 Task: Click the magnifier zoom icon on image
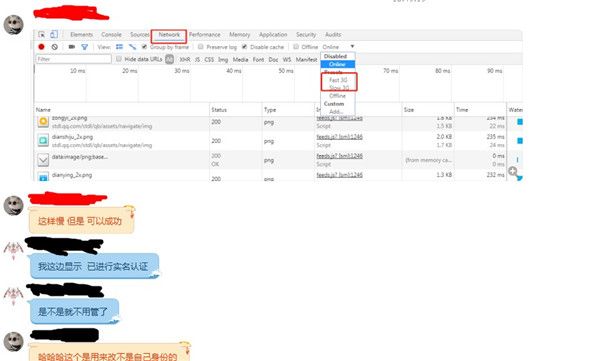(x=514, y=172)
